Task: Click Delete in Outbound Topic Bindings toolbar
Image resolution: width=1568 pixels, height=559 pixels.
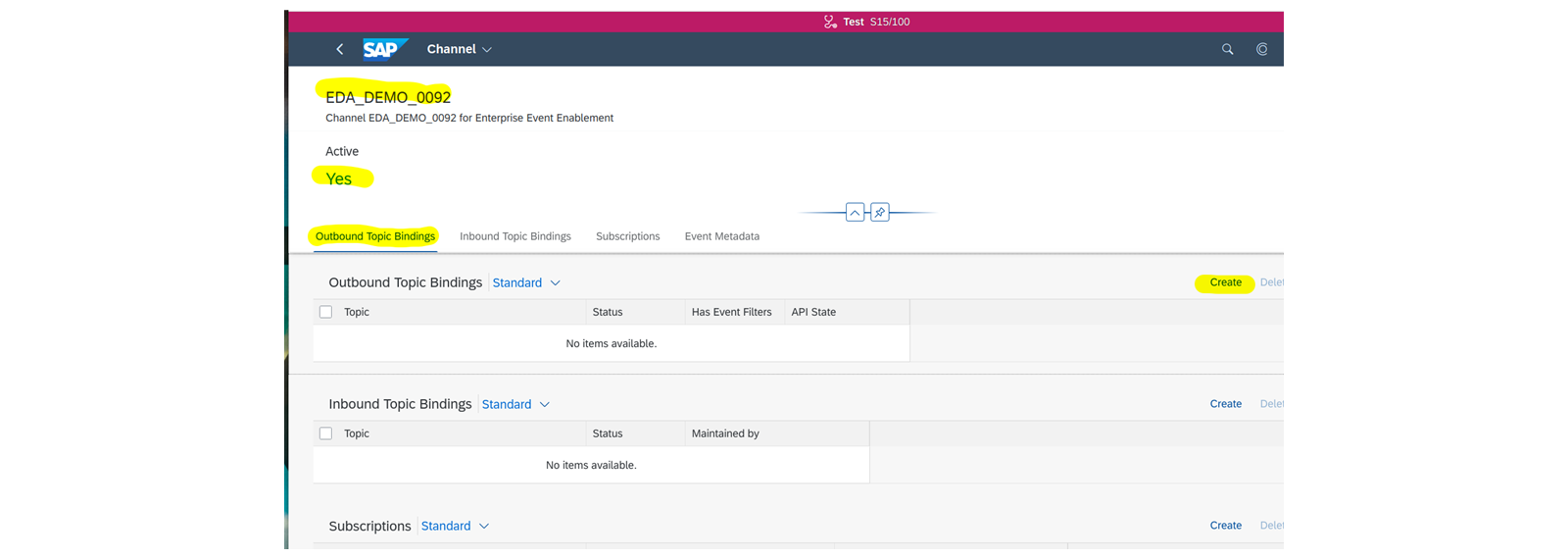Action: pyautogui.click(x=1271, y=282)
